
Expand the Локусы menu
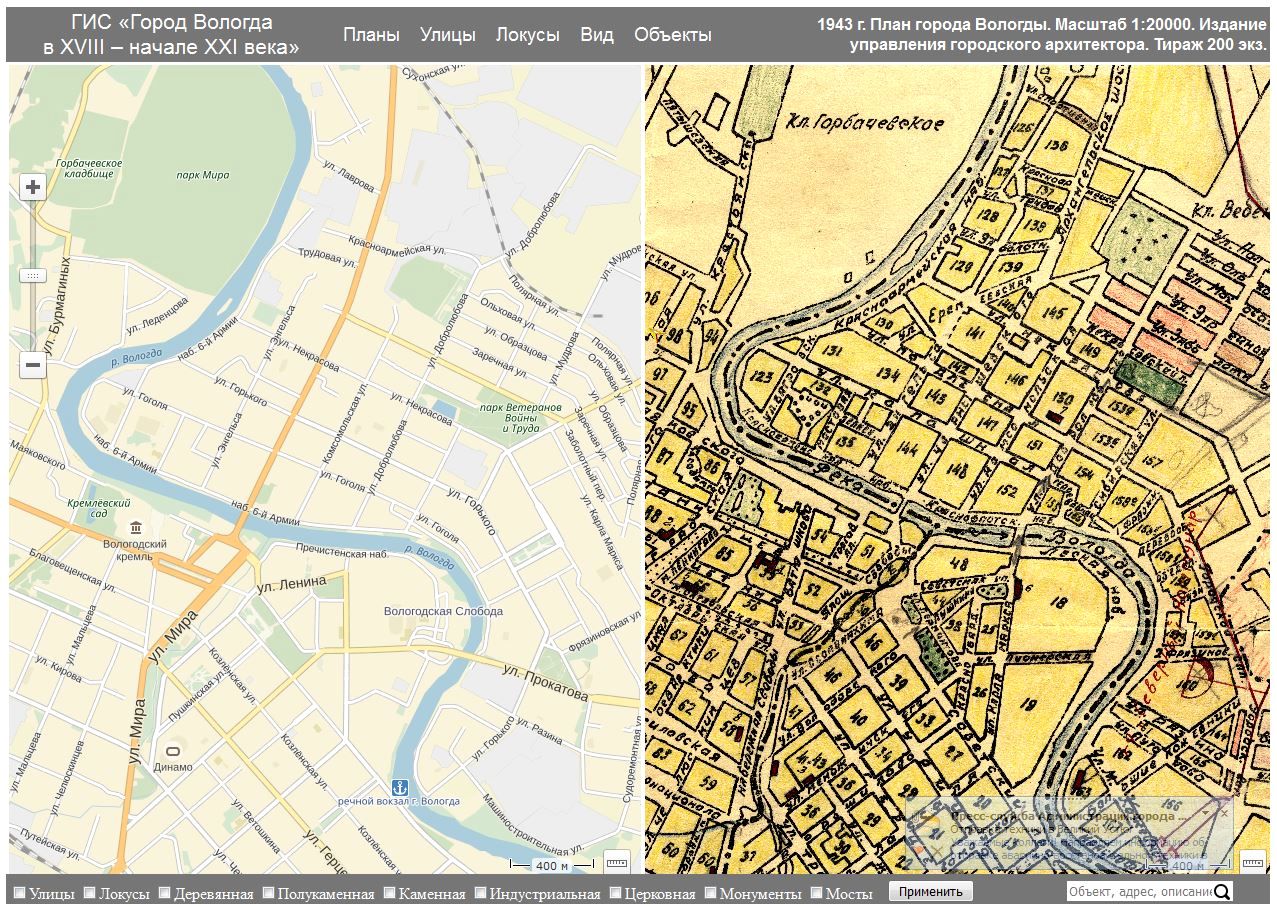click(527, 35)
